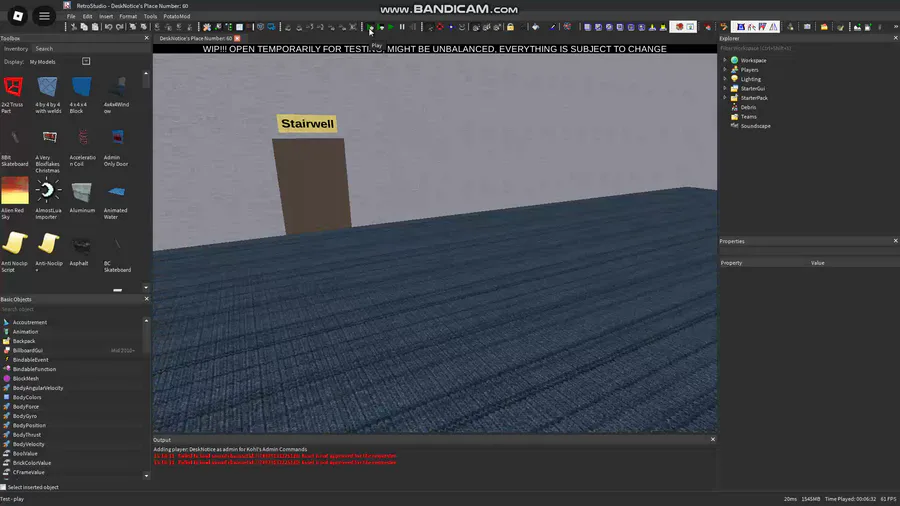Select the Acceleration Coil model
Image resolution: width=900 pixels, height=506 pixels.
point(83,147)
